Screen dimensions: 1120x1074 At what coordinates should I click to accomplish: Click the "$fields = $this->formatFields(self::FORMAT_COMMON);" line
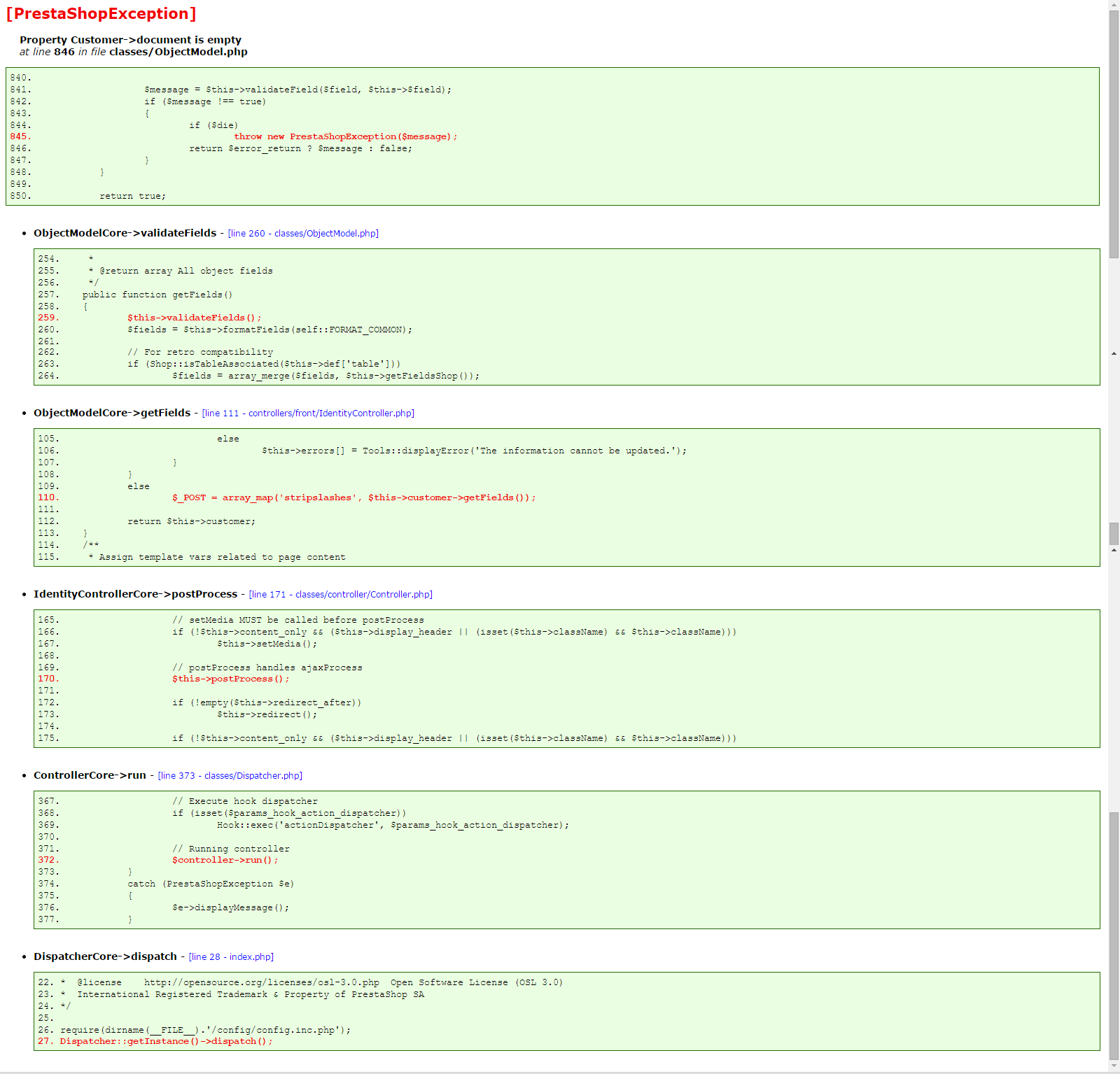tap(270, 330)
